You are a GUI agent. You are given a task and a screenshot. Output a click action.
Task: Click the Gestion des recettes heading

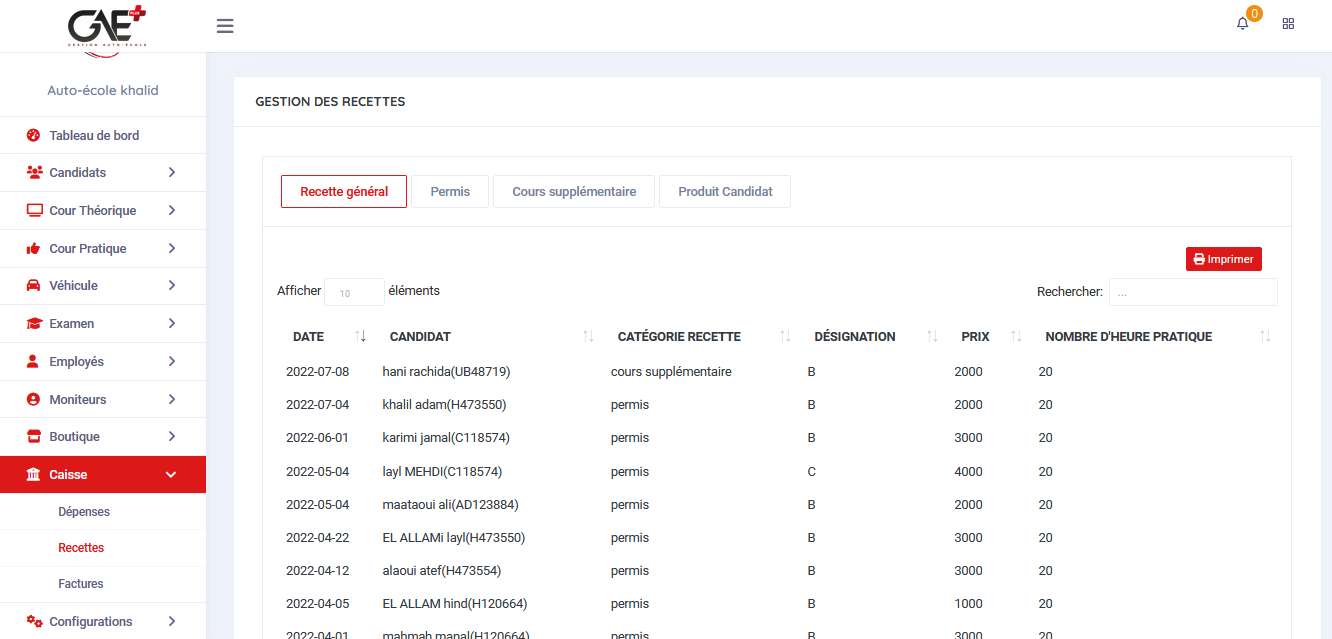point(330,101)
